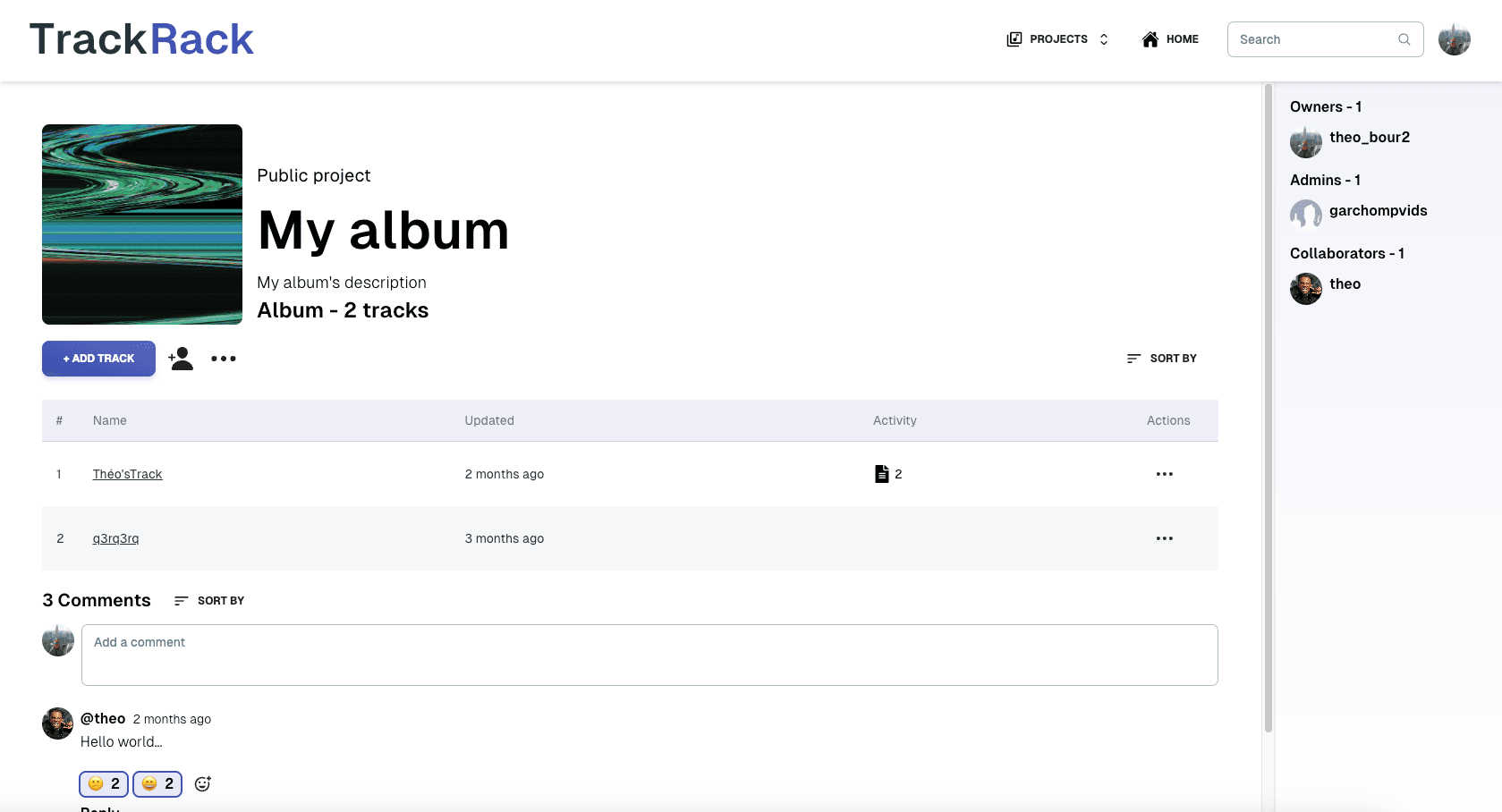Open the comments Sort By dropdown

[x=209, y=601]
